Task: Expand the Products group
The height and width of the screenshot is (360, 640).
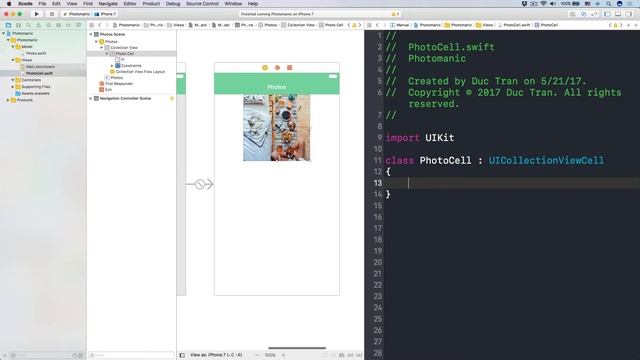Action: pyautogui.click(x=8, y=100)
